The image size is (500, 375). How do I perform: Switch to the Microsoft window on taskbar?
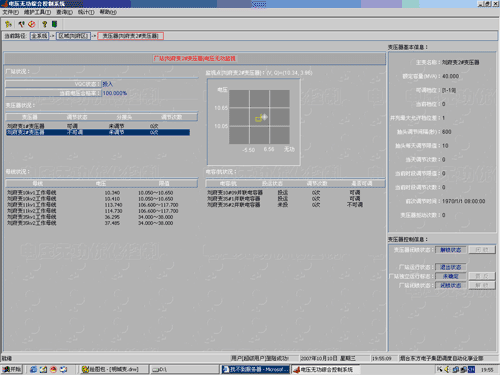pos(255,369)
